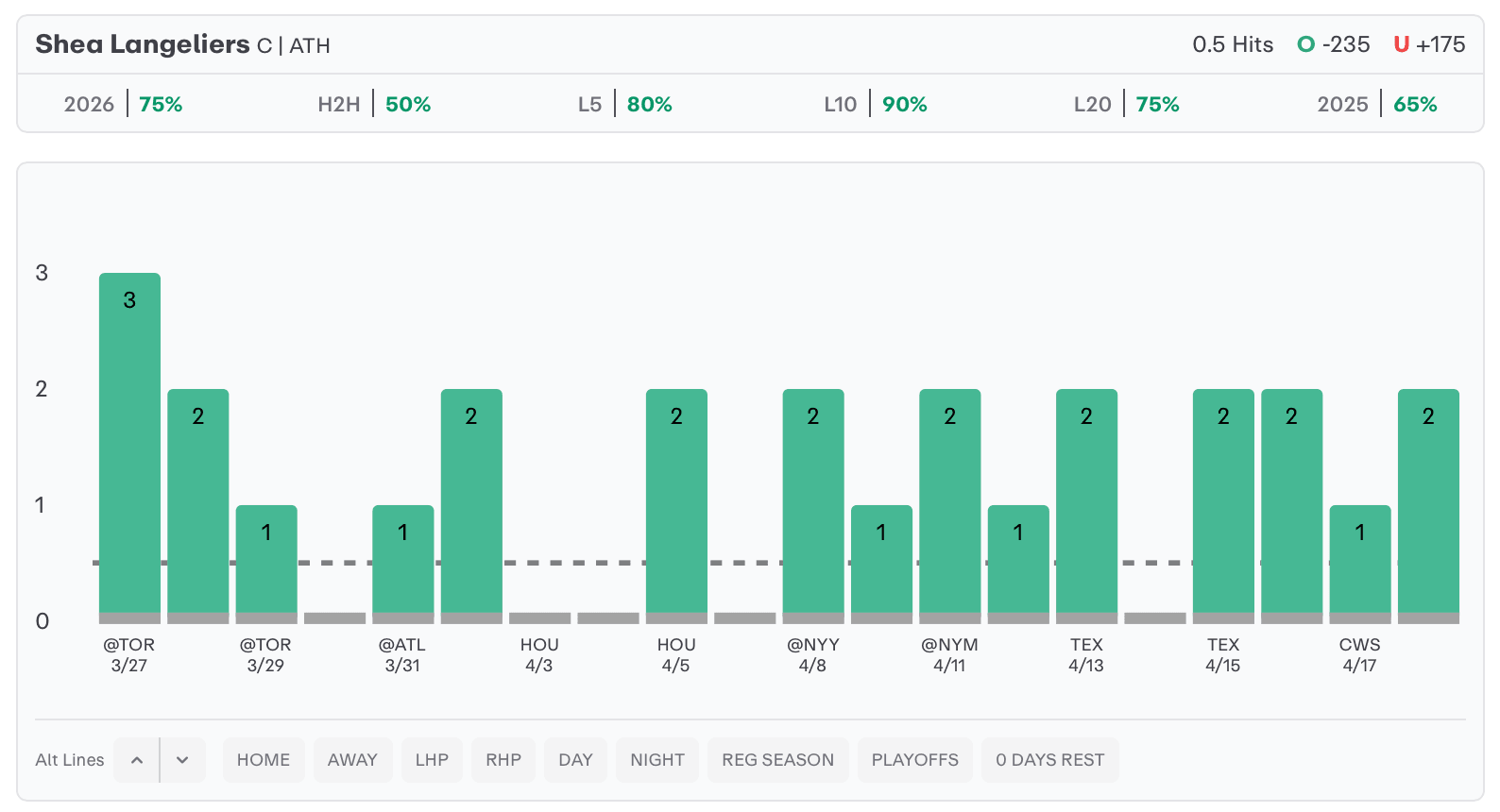Viewport: 1500px width, 812px height.
Task: Click the Alt Lines up chevron
Action: tap(137, 760)
